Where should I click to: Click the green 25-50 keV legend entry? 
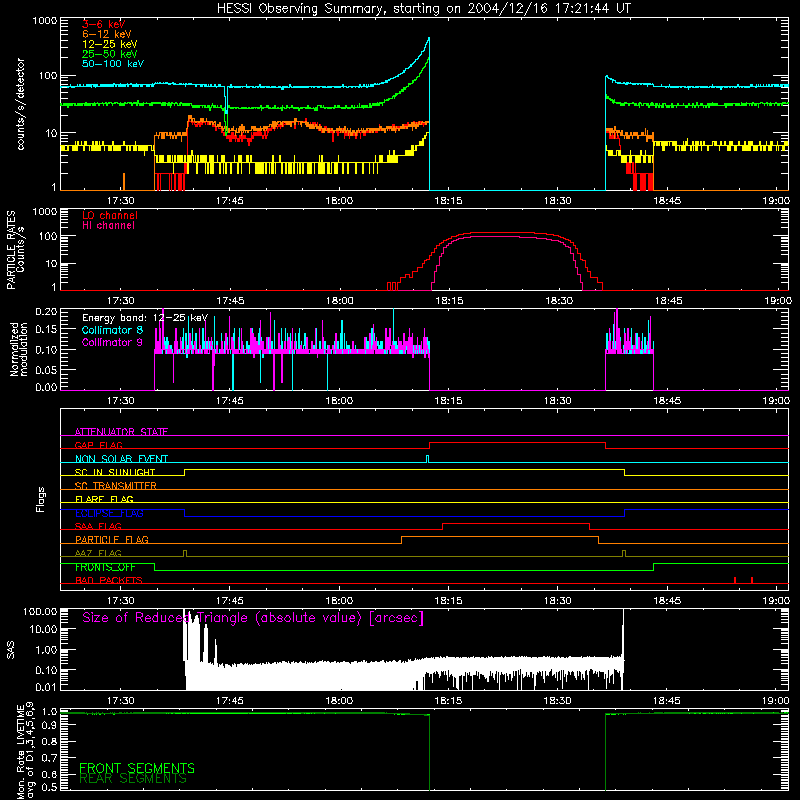(110, 54)
